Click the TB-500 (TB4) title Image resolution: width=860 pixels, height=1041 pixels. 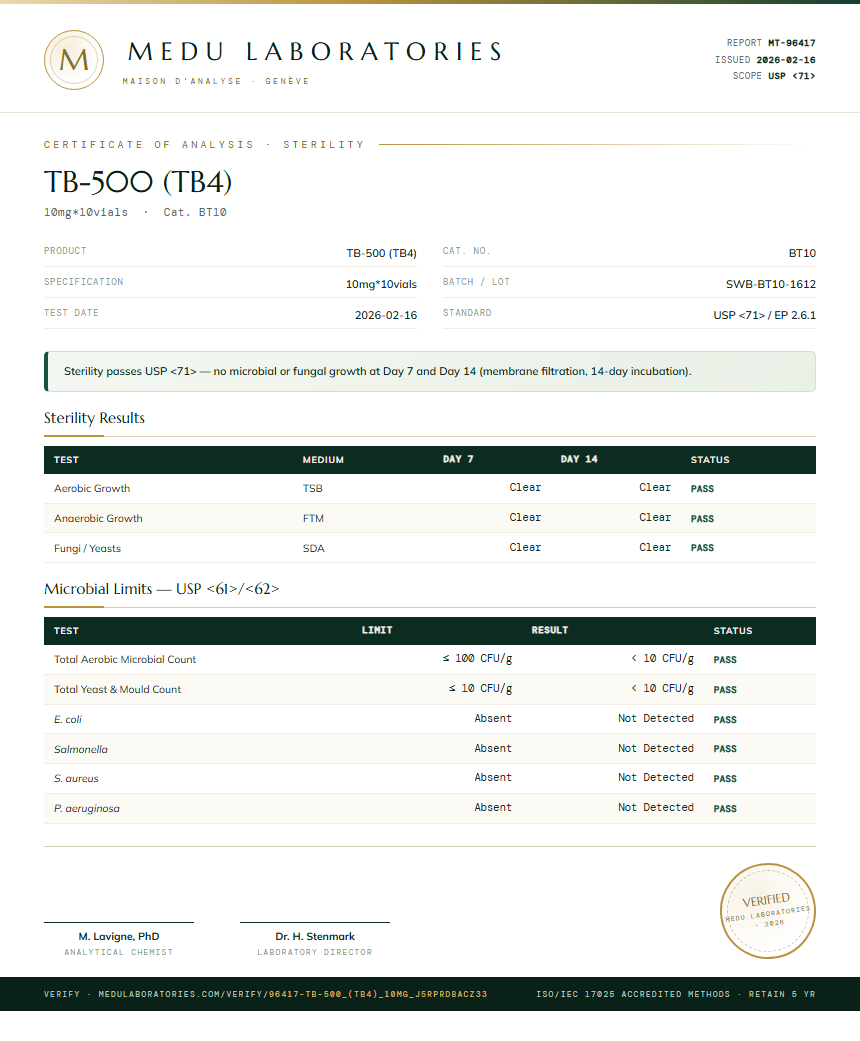pos(138,182)
